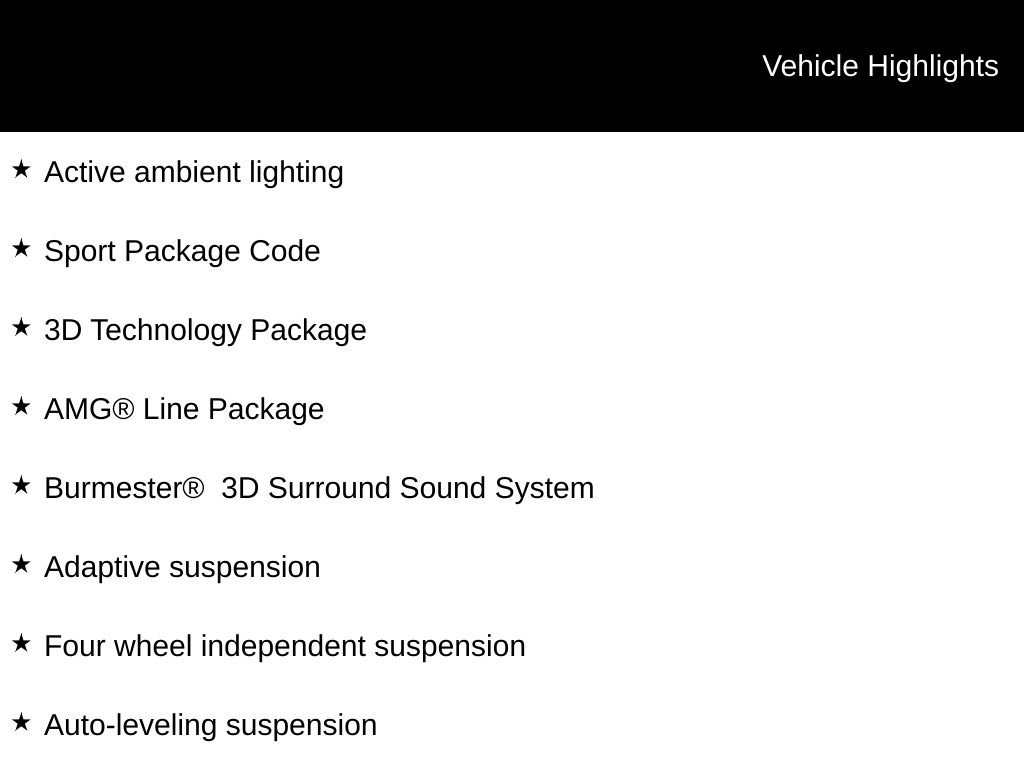Click the star bullet beside Active ambient lighting
The width and height of the screenshot is (1024, 768).
click(21, 169)
